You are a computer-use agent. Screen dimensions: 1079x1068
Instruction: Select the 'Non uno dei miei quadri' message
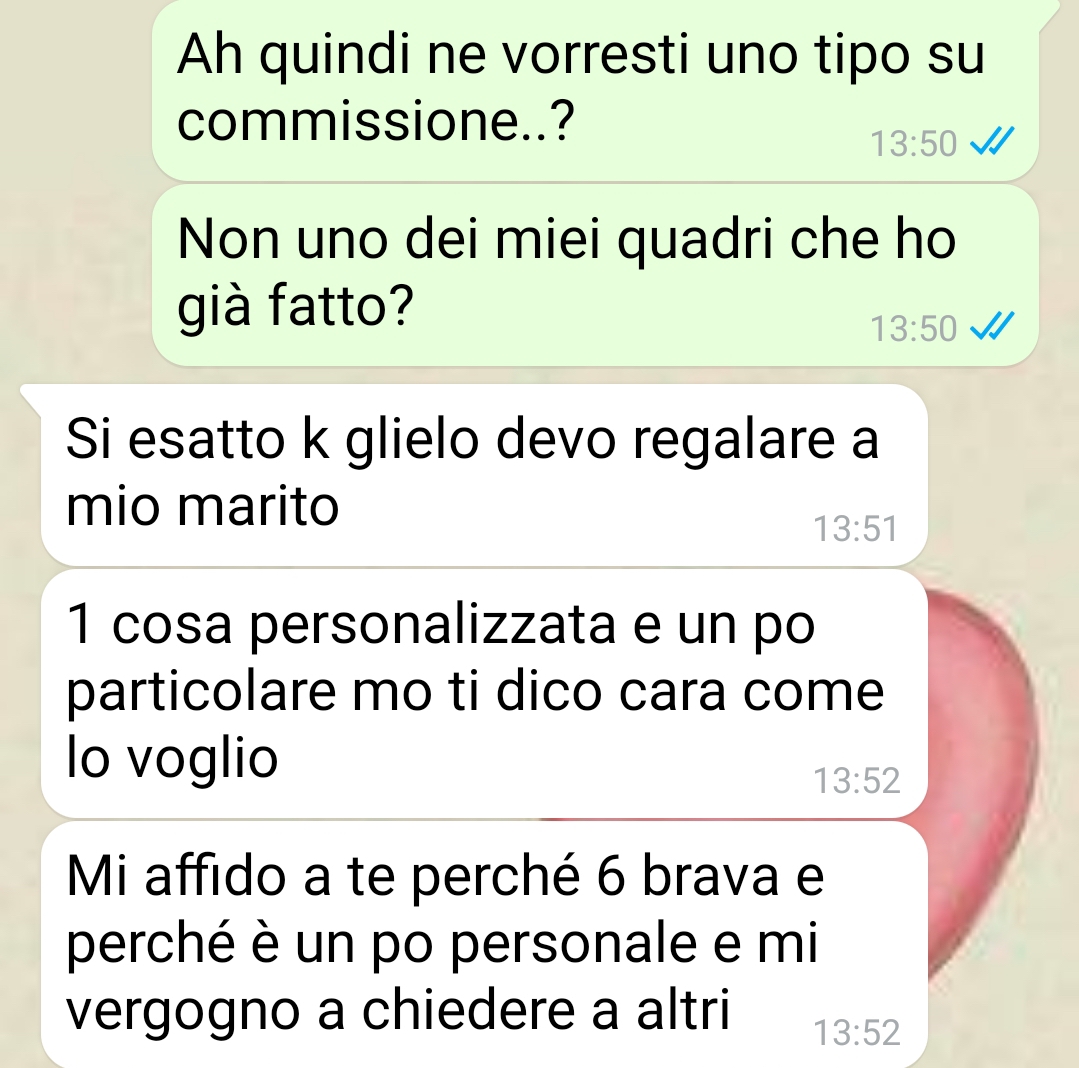tap(595, 275)
